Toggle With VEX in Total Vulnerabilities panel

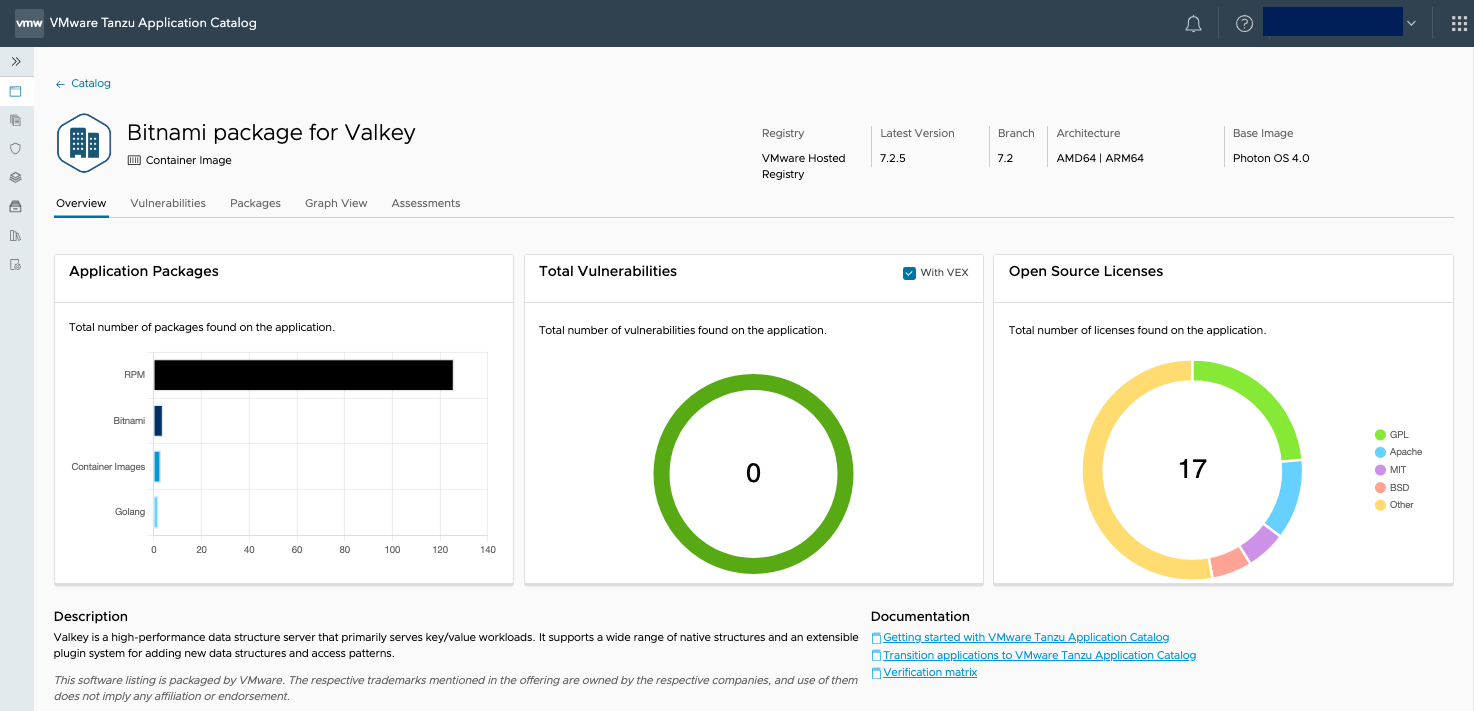909,273
